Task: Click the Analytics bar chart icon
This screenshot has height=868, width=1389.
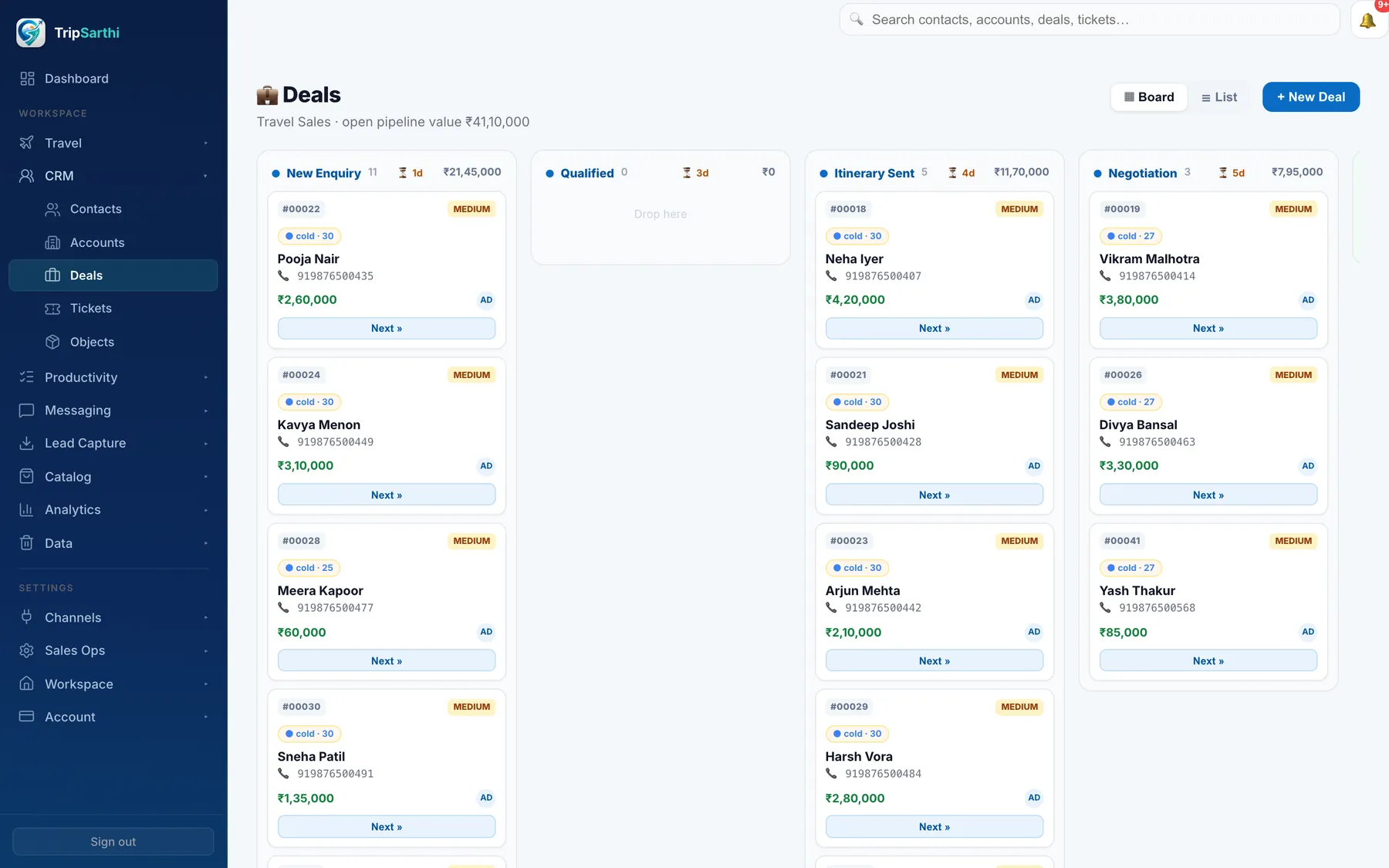Action: 27,510
